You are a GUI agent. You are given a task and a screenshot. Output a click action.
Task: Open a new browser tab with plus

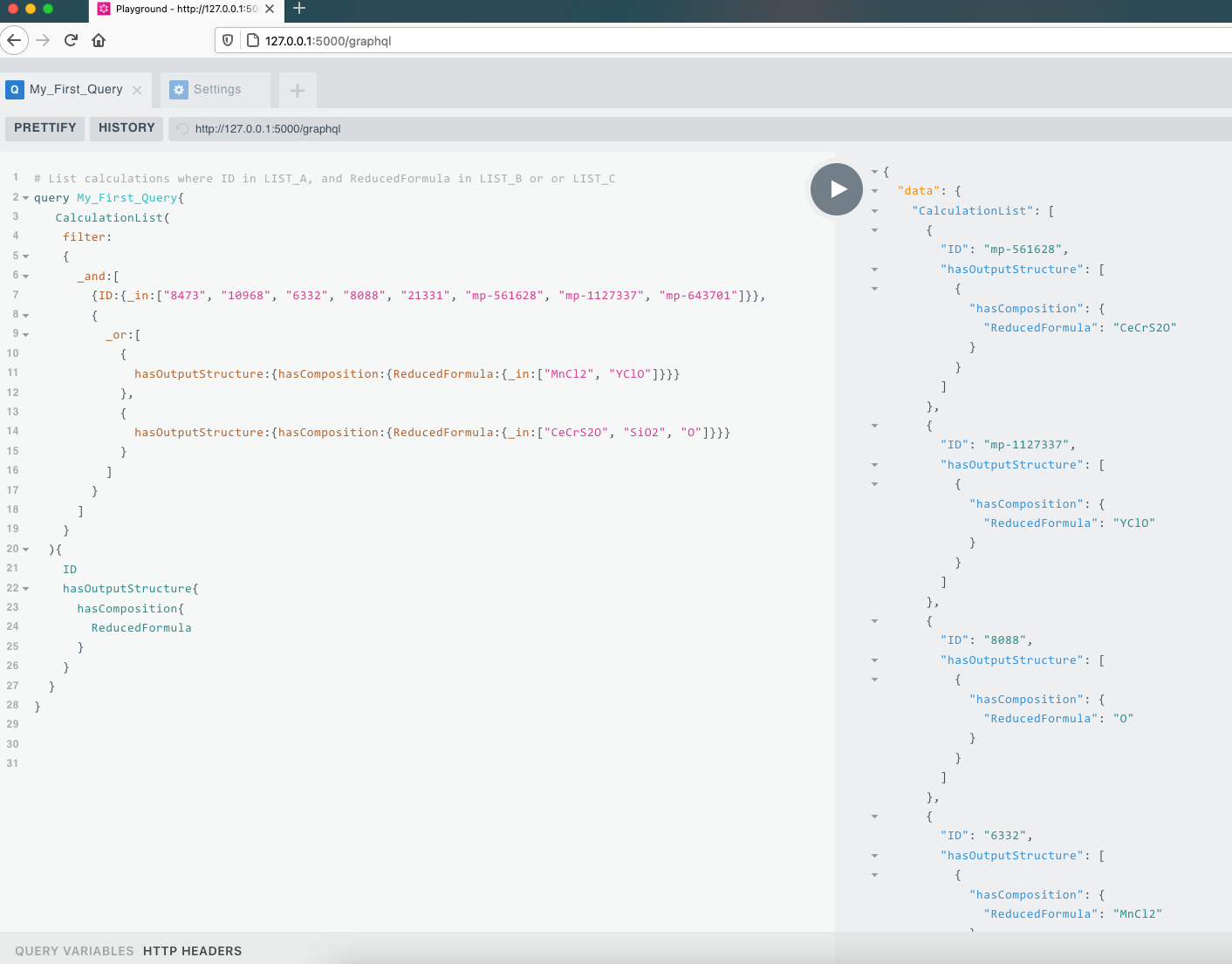(x=299, y=9)
